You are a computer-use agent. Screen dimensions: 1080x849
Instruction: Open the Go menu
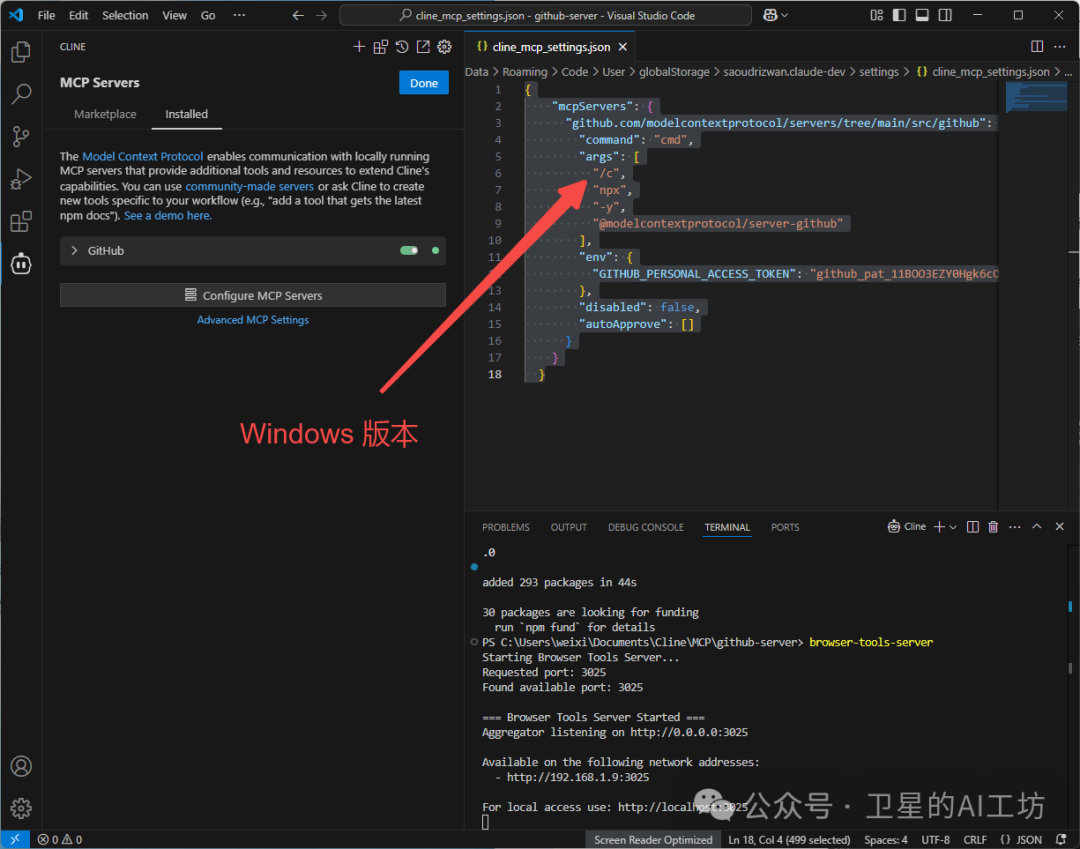pos(208,15)
